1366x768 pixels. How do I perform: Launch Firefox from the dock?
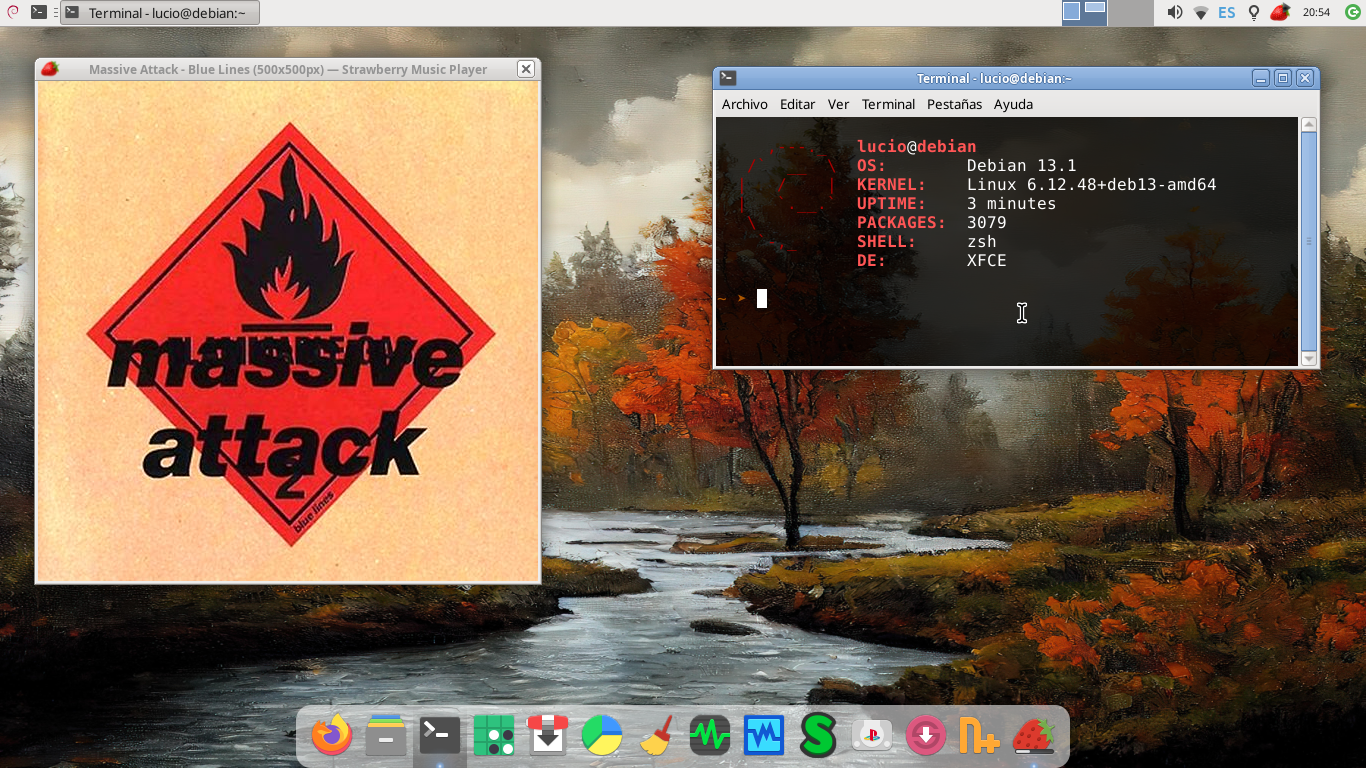[x=332, y=736]
